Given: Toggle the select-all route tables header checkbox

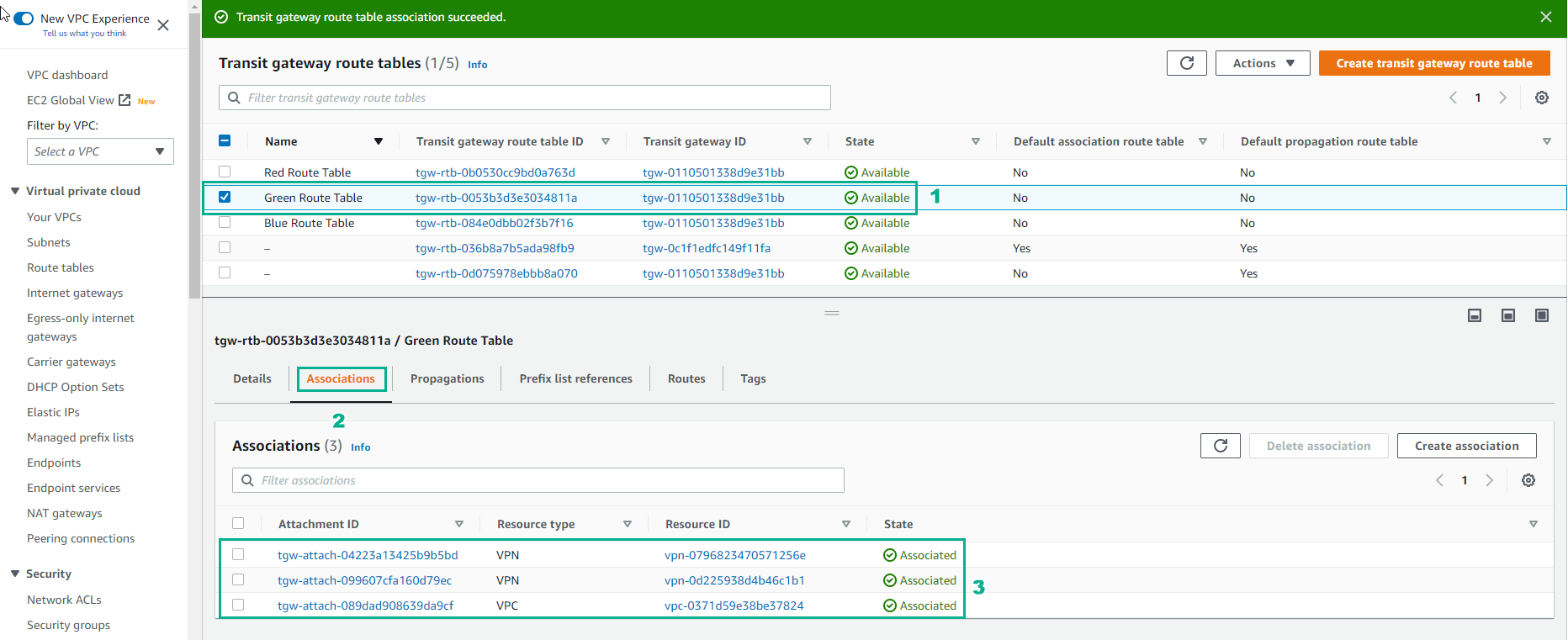Looking at the screenshot, I should click(225, 140).
